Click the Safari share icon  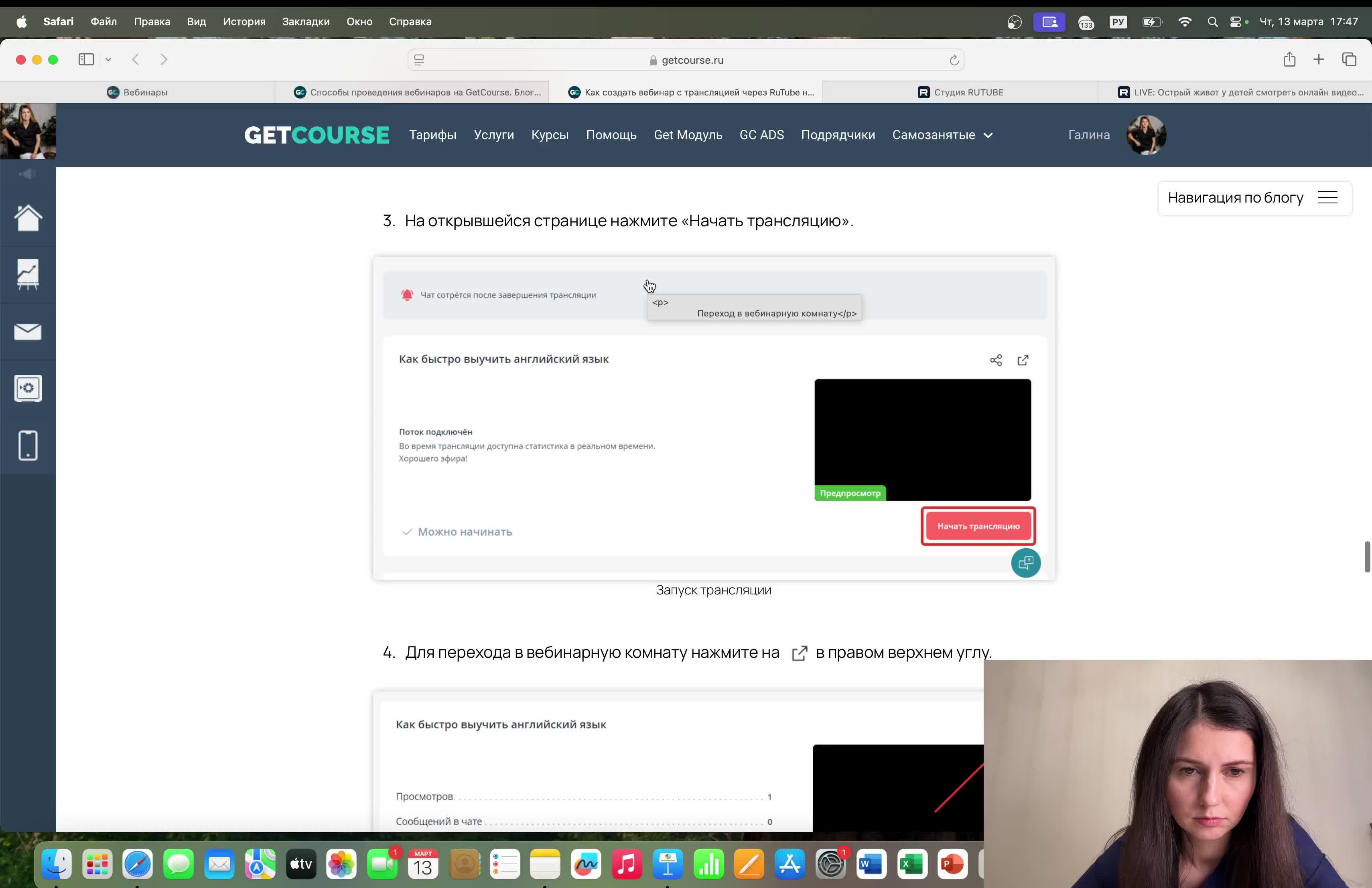coord(1290,59)
